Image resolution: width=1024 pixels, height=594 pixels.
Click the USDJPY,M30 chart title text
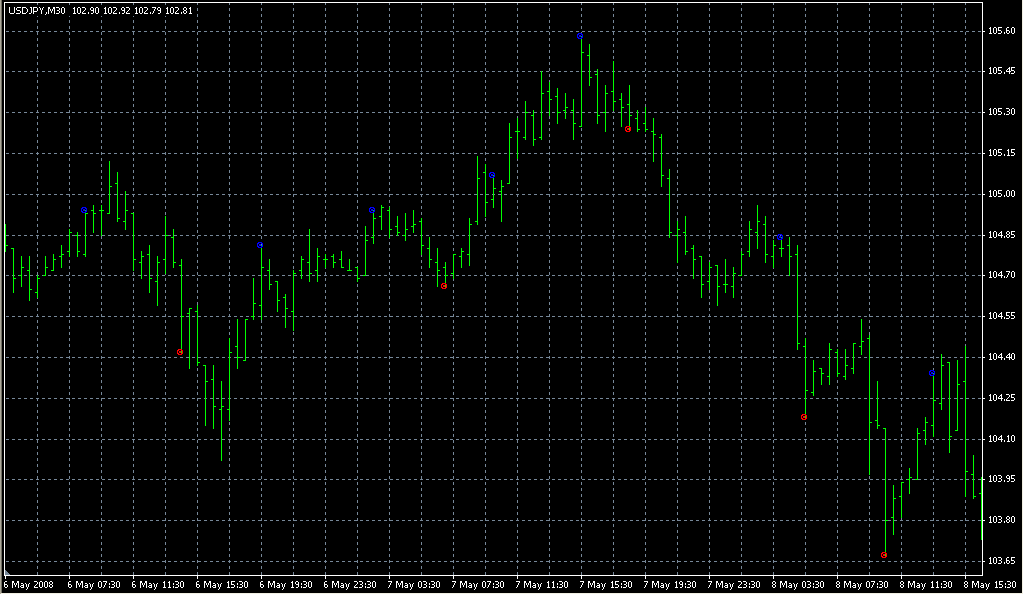(x=37, y=10)
